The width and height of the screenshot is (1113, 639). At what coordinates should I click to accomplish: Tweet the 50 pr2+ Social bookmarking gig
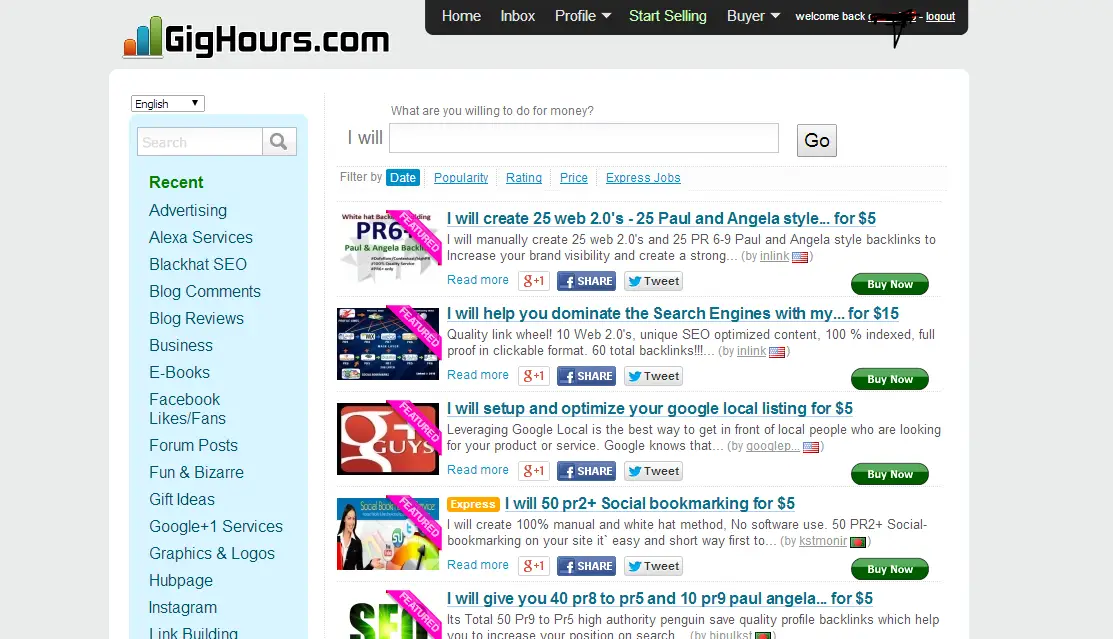tap(654, 567)
